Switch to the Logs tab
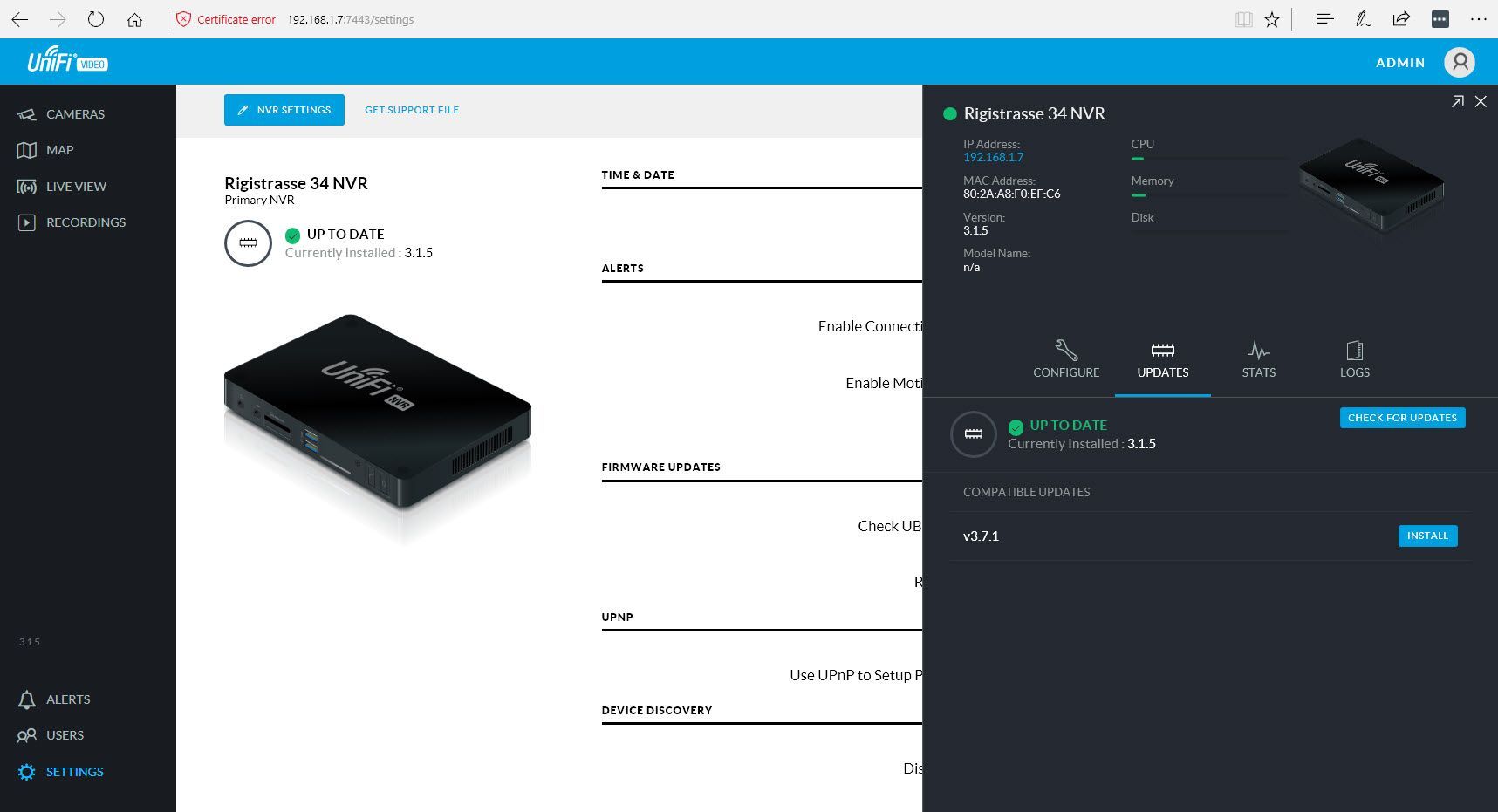 click(x=1355, y=359)
